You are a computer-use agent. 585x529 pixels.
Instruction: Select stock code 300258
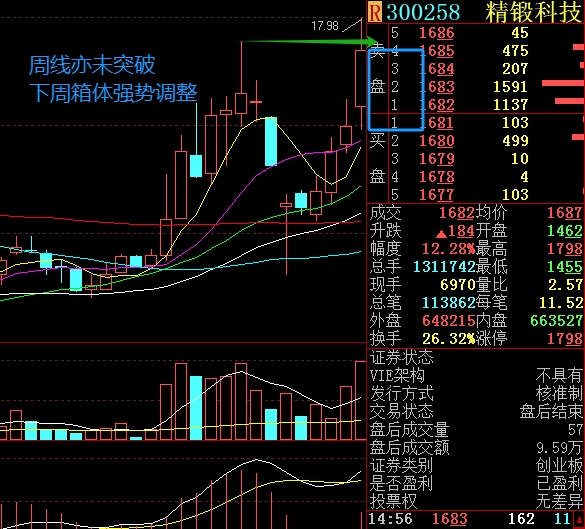pyautogui.click(x=423, y=12)
